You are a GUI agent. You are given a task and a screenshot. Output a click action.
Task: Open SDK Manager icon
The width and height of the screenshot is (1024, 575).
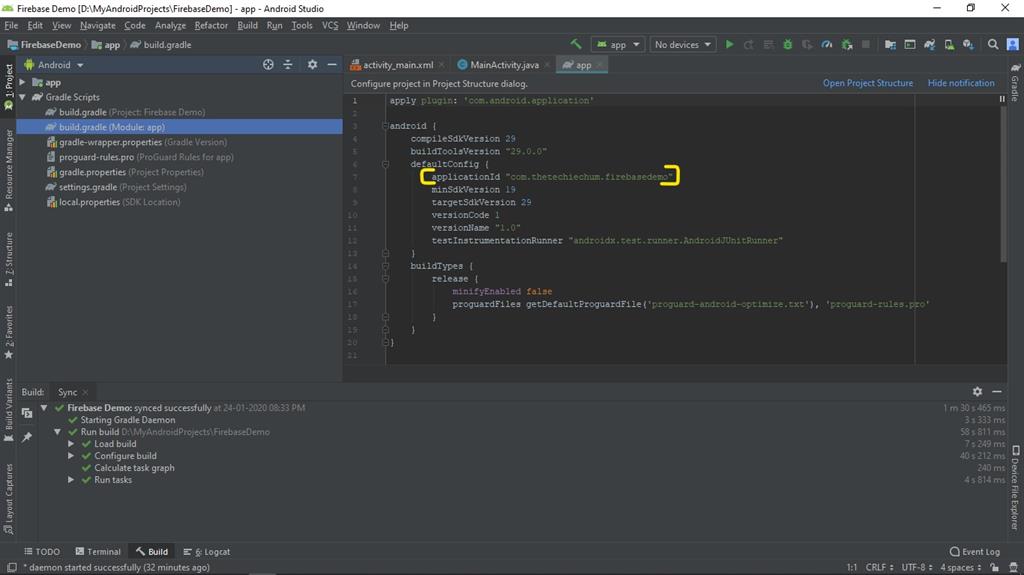pyautogui.click(x=968, y=44)
